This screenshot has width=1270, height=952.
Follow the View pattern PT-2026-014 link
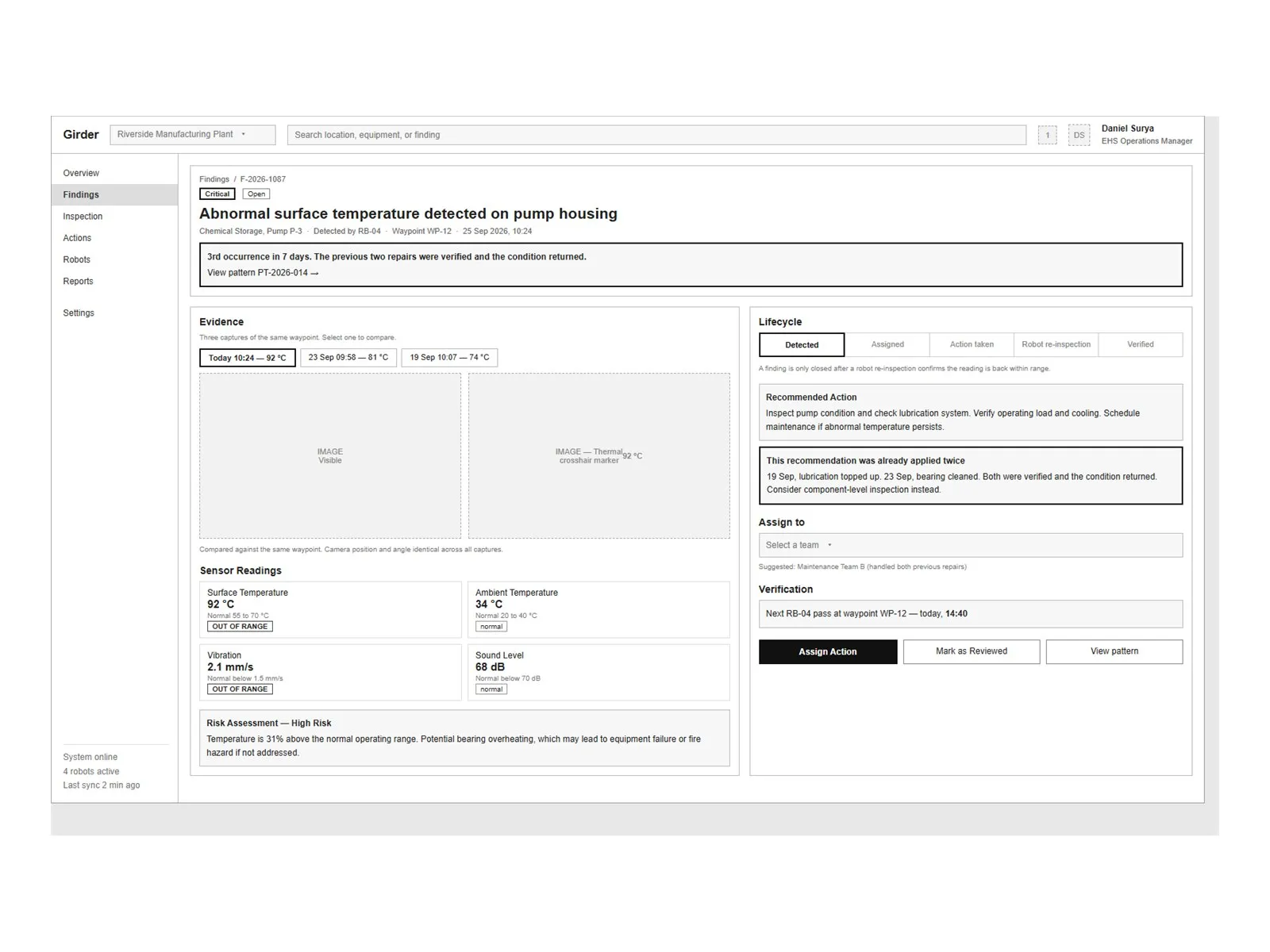[263, 273]
